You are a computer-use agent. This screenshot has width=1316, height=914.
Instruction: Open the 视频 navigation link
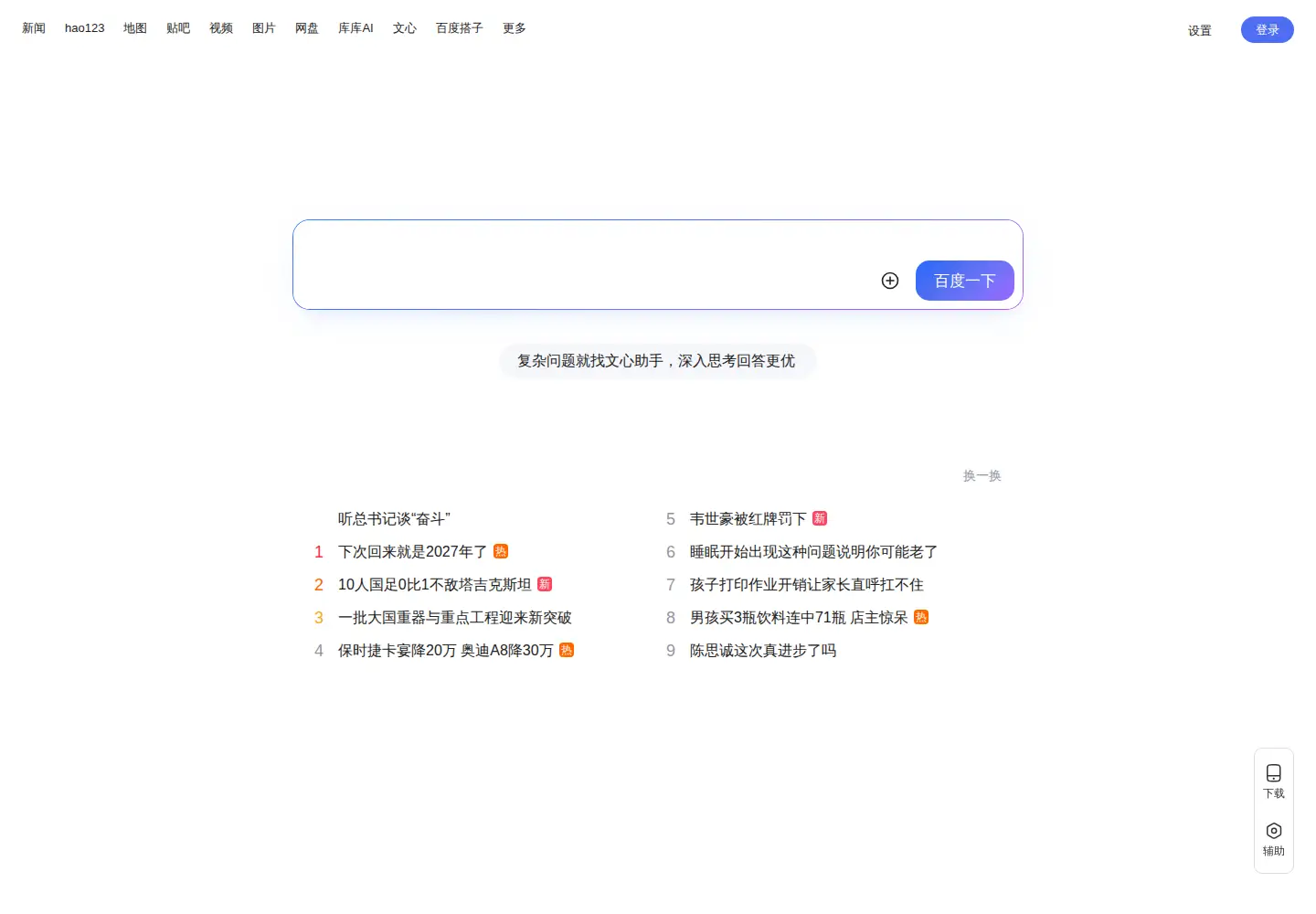(221, 28)
